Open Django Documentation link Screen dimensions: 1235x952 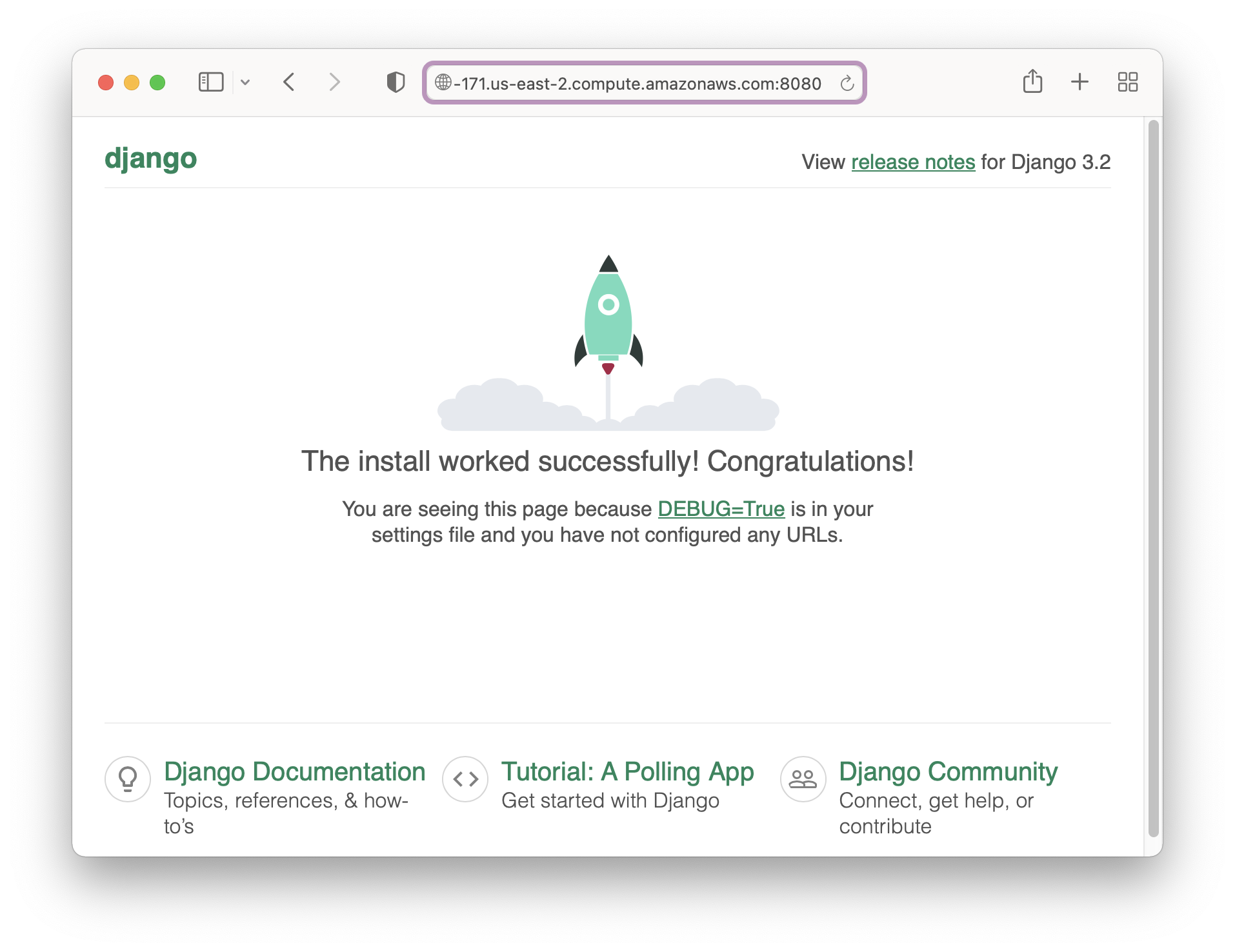coord(294,771)
